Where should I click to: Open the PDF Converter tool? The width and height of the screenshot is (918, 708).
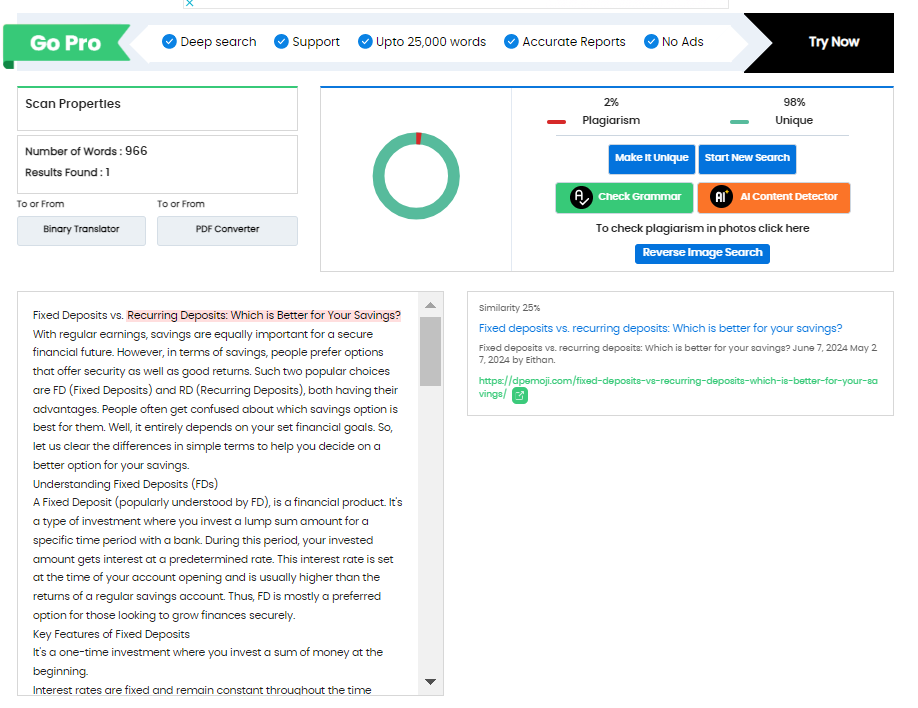227,230
